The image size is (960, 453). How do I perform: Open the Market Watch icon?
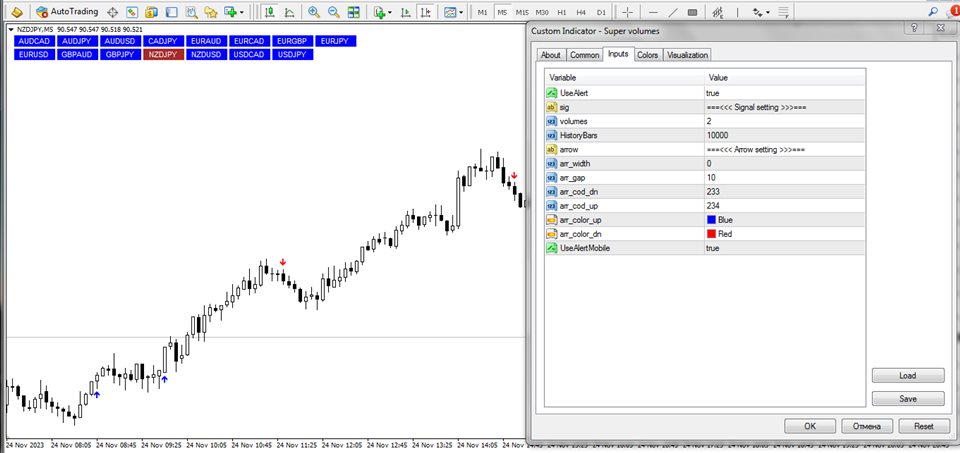[x=132, y=12]
